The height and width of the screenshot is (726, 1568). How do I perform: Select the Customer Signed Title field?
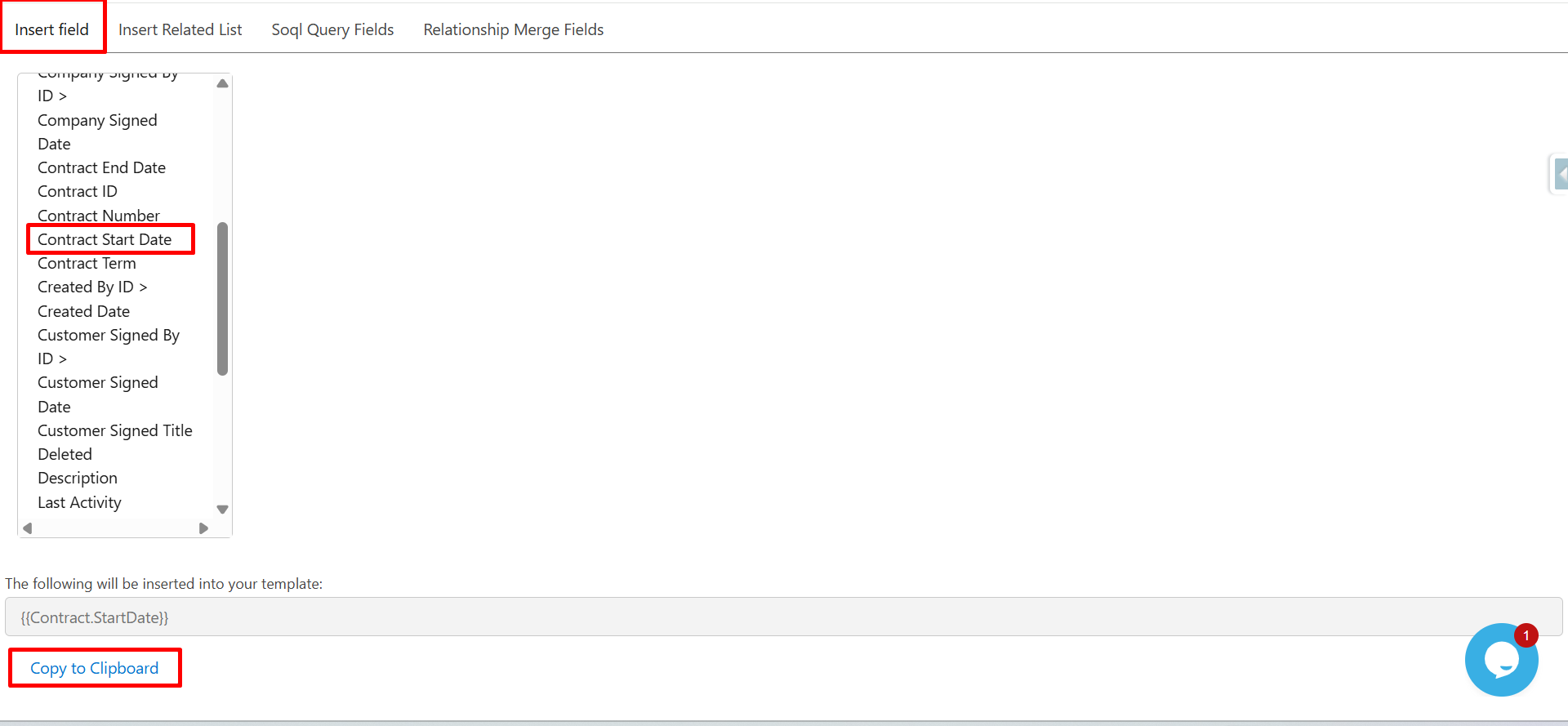coord(114,430)
